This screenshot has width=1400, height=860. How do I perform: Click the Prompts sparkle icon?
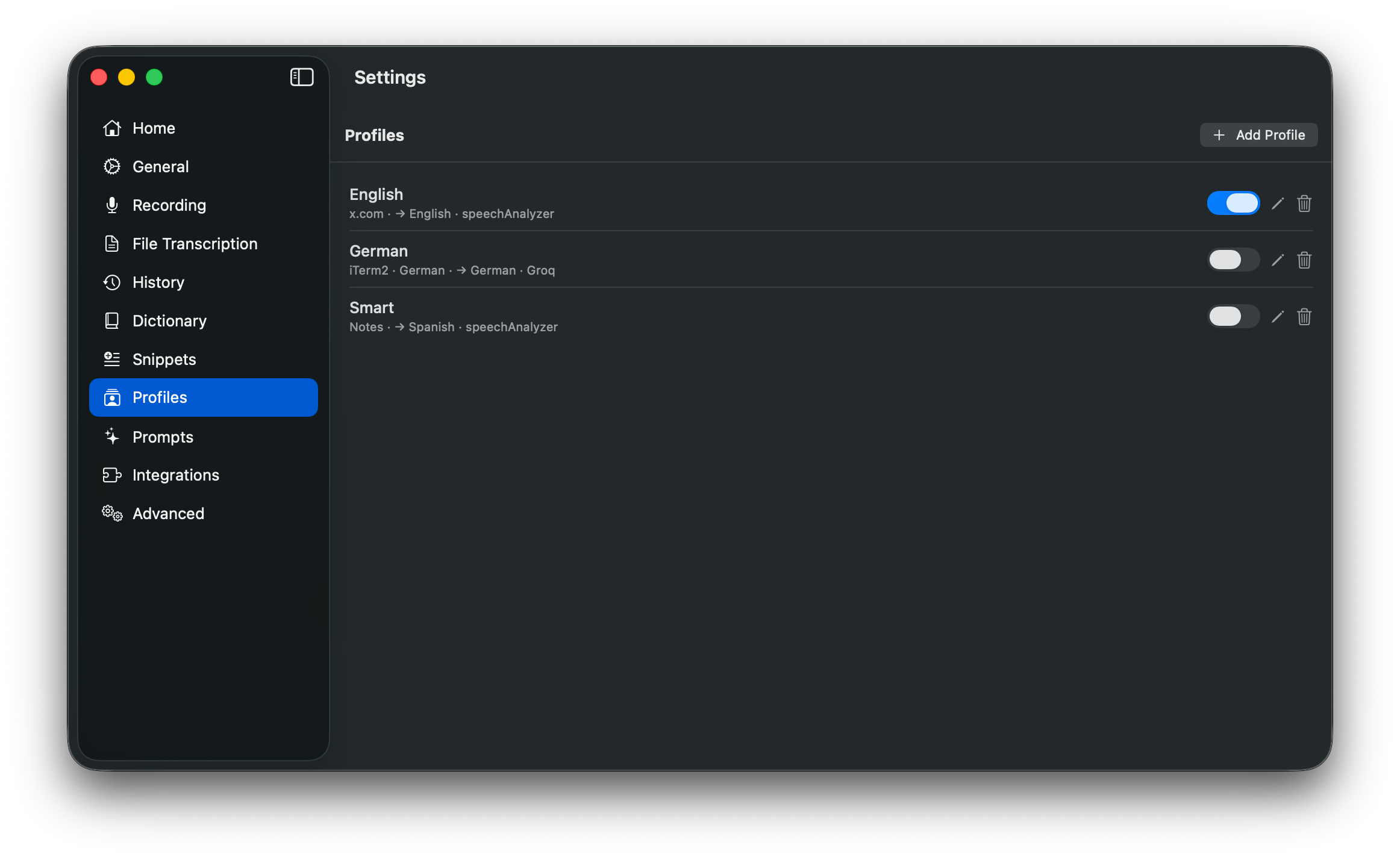click(x=112, y=437)
